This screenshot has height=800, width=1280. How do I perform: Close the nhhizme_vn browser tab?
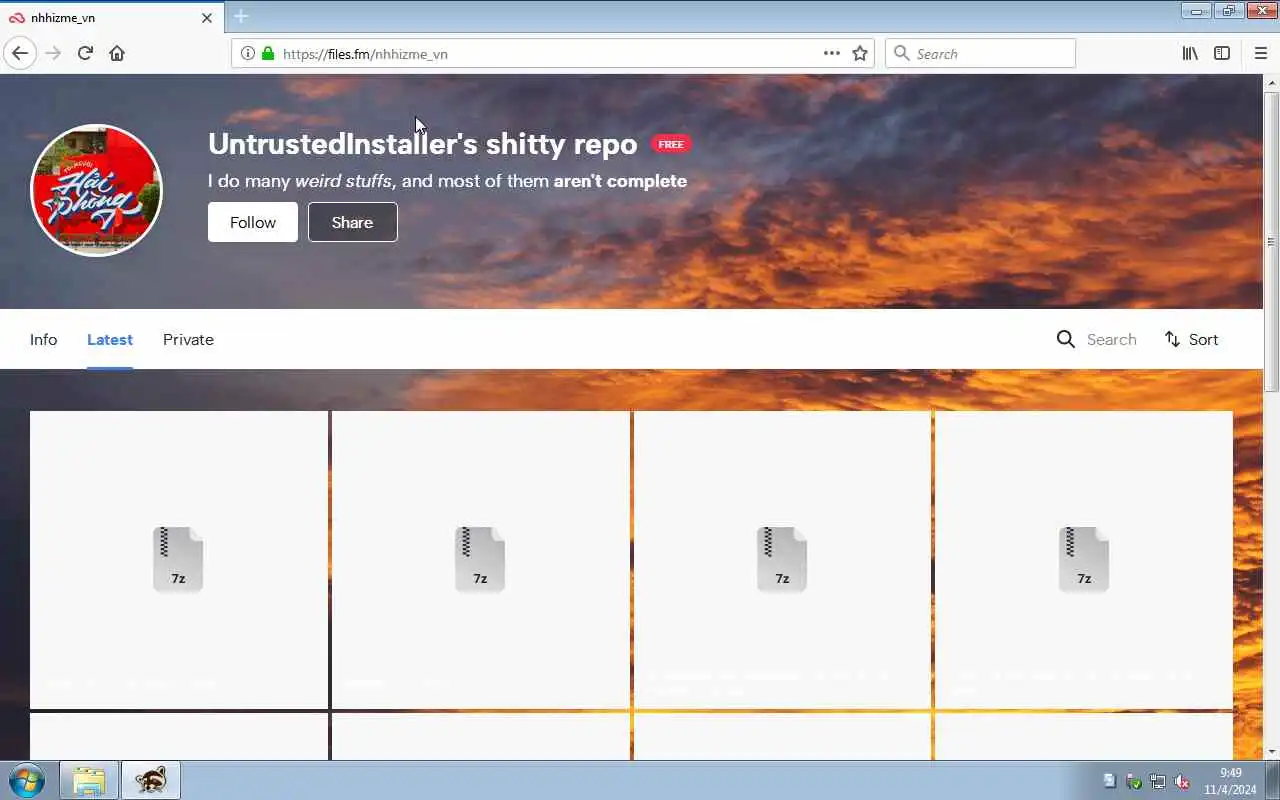tap(207, 17)
